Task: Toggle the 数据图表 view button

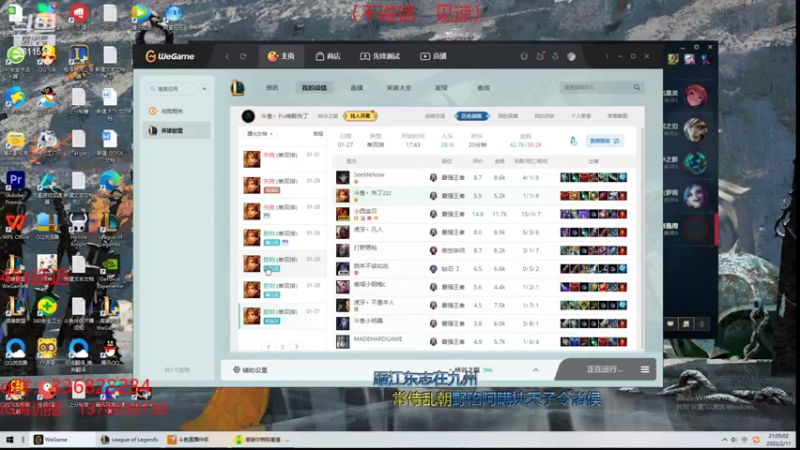Action: tap(605, 141)
